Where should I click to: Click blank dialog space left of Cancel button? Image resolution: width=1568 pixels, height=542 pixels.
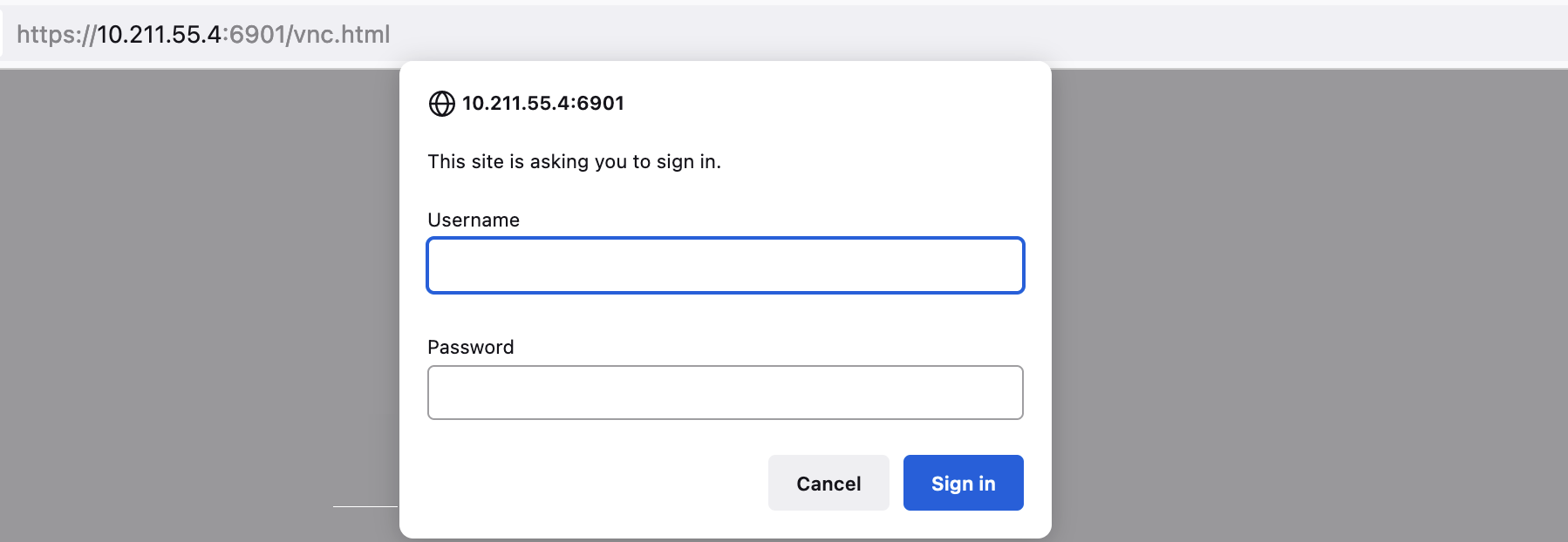coord(593,483)
